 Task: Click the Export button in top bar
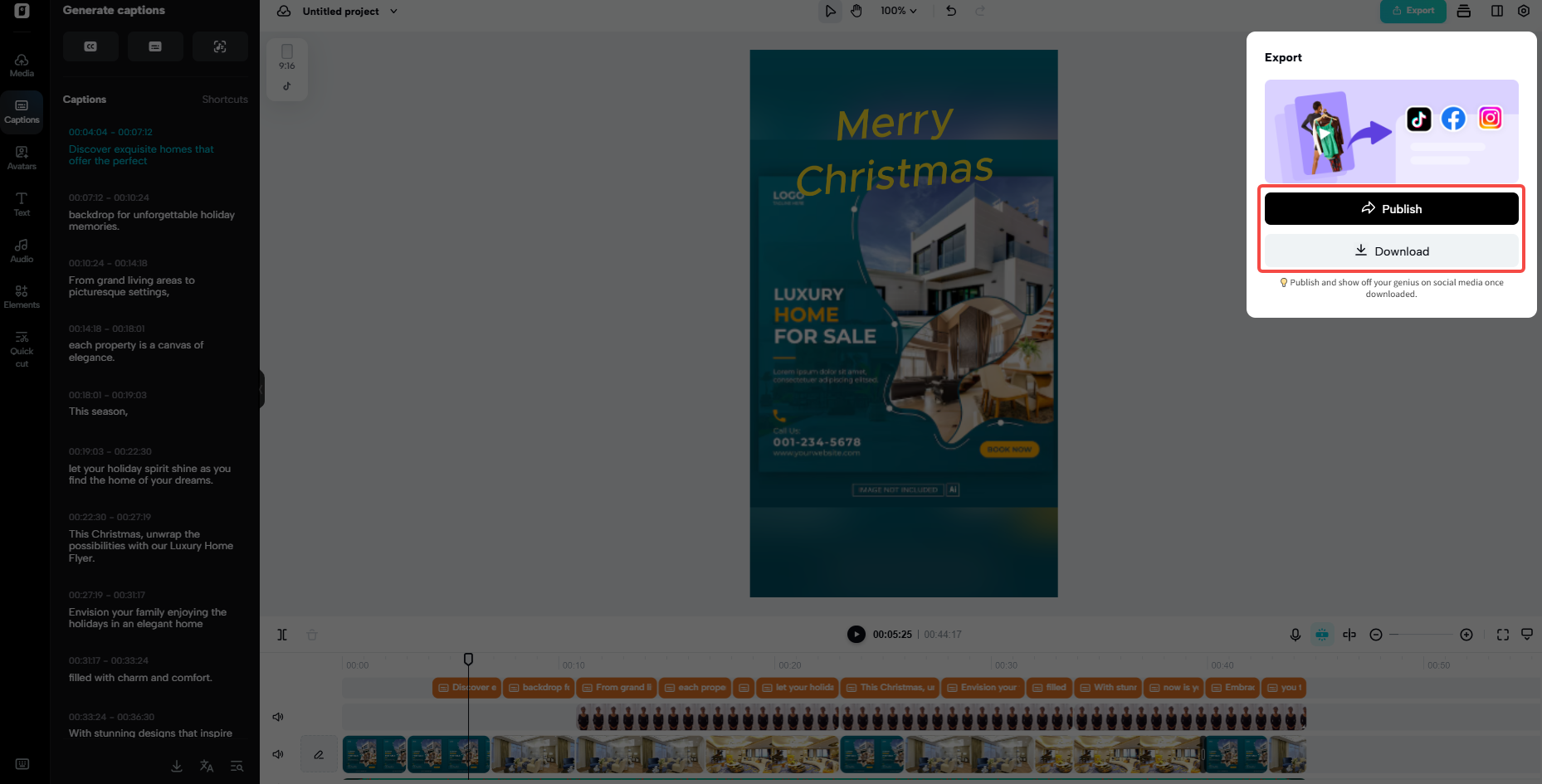point(1413,11)
